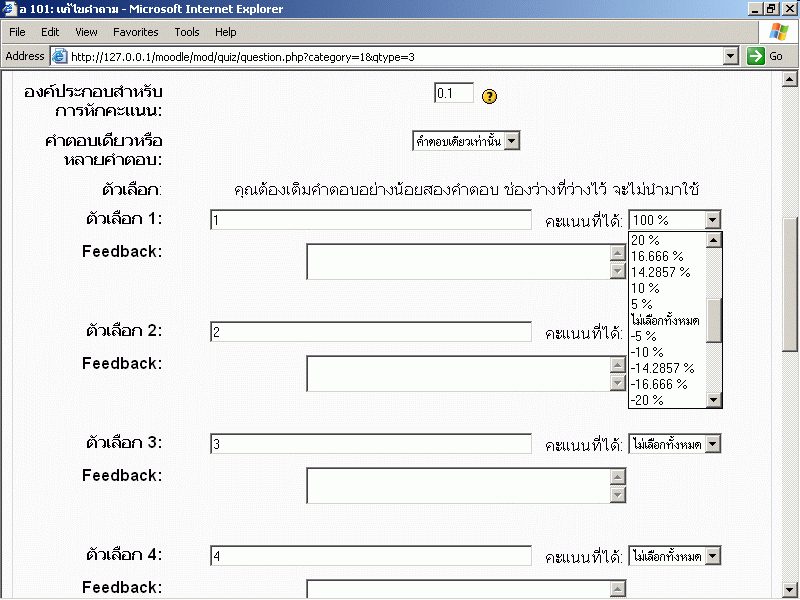The image size is (800, 600).
Task: Click the Feedback text area under choice 1
Action: point(458,261)
